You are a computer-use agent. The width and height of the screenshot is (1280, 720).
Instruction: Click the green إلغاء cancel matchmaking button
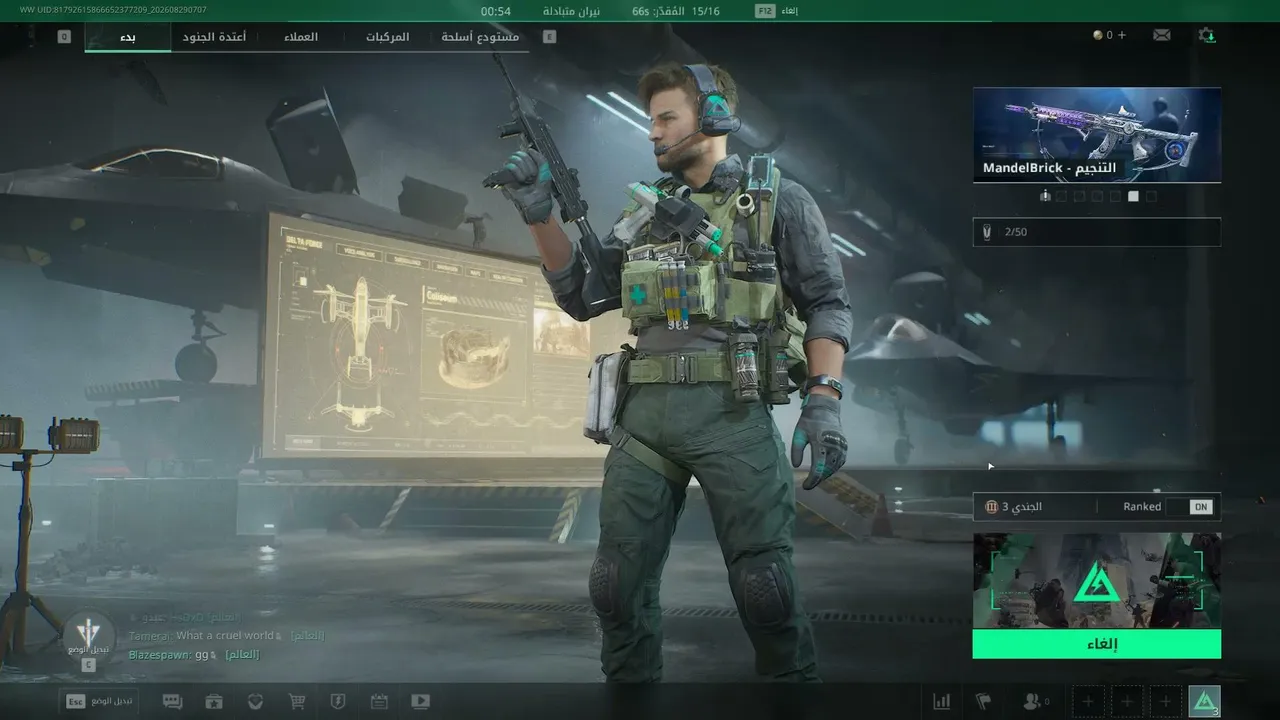[x=1097, y=644]
